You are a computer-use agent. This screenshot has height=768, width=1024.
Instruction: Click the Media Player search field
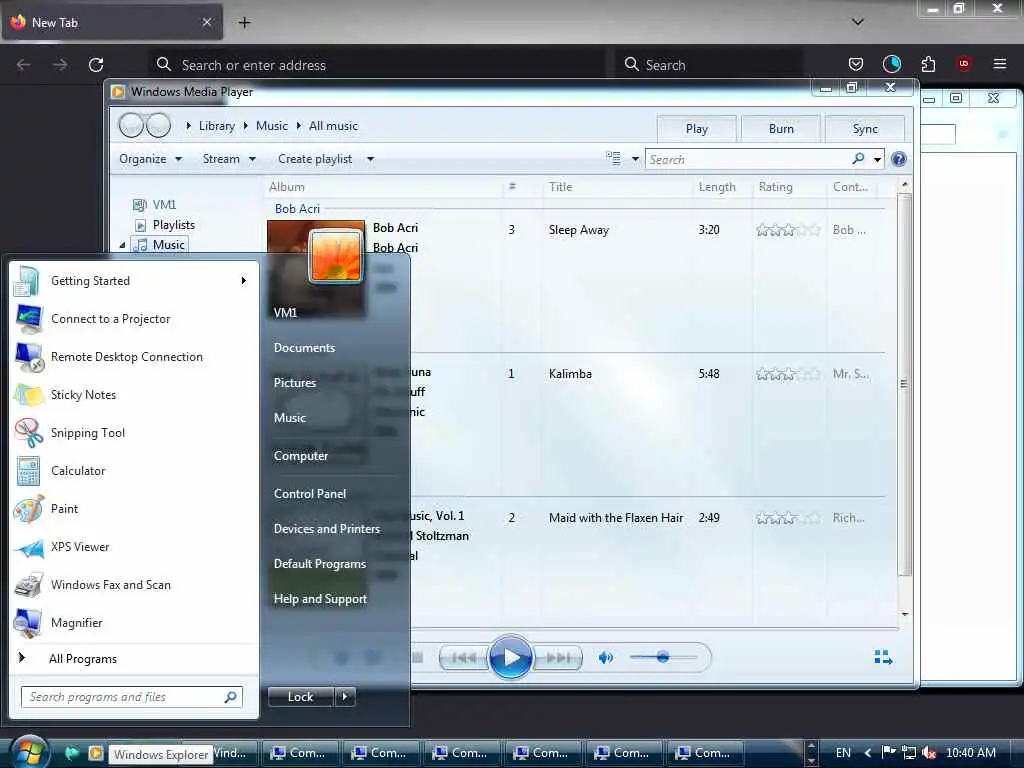(x=748, y=159)
